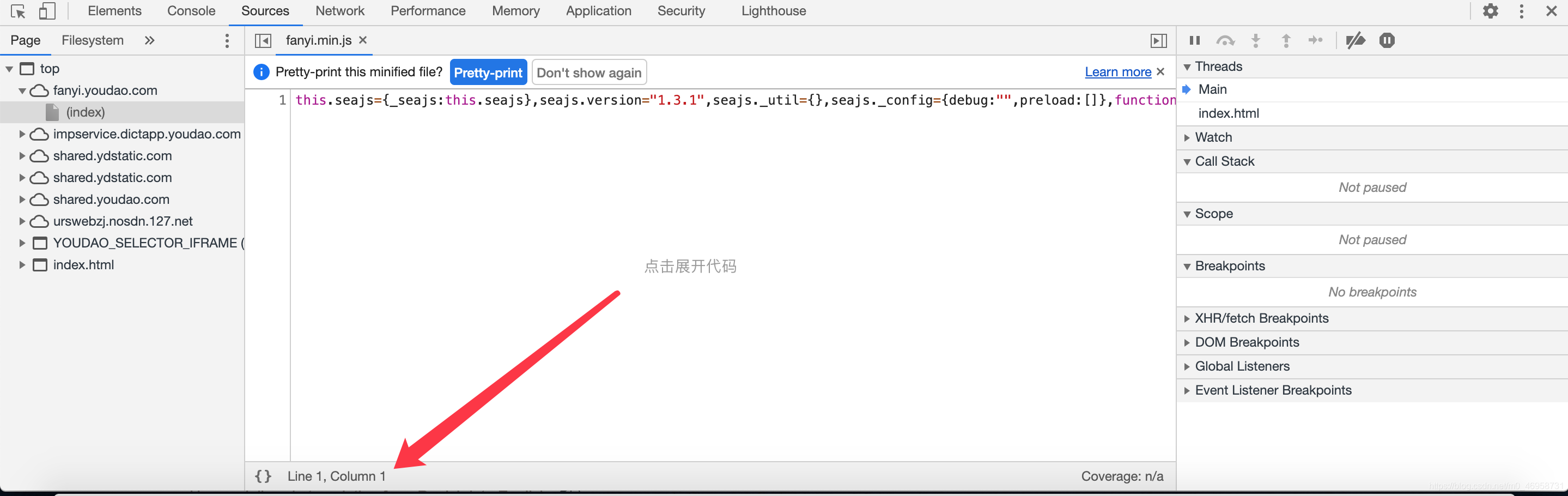The width and height of the screenshot is (1568, 496).
Task: Collapse the fanyi.youdao.com domain node
Action: pyautogui.click(x=22, y=90)
